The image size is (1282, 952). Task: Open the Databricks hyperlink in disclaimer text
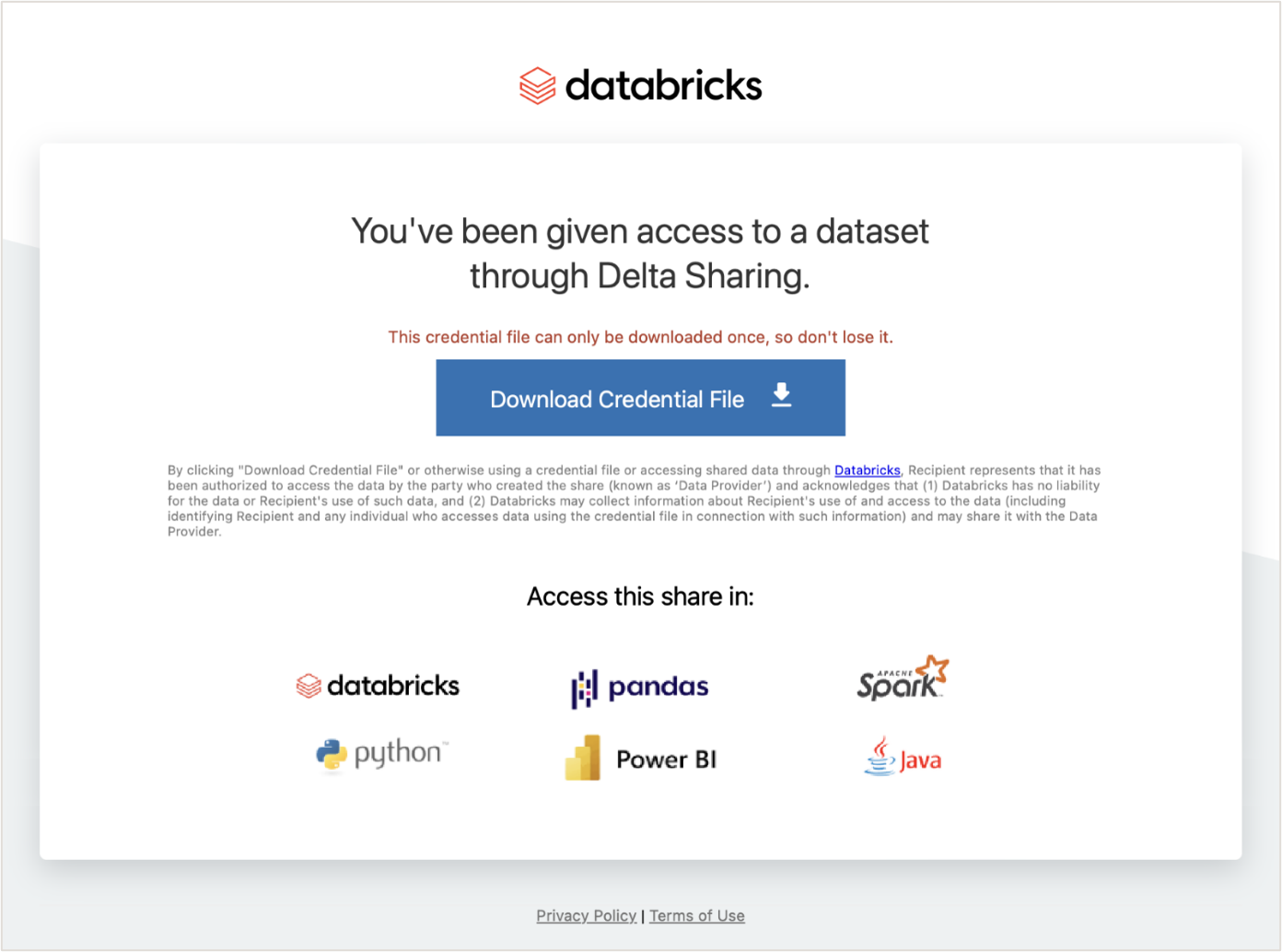pos(867,470)
